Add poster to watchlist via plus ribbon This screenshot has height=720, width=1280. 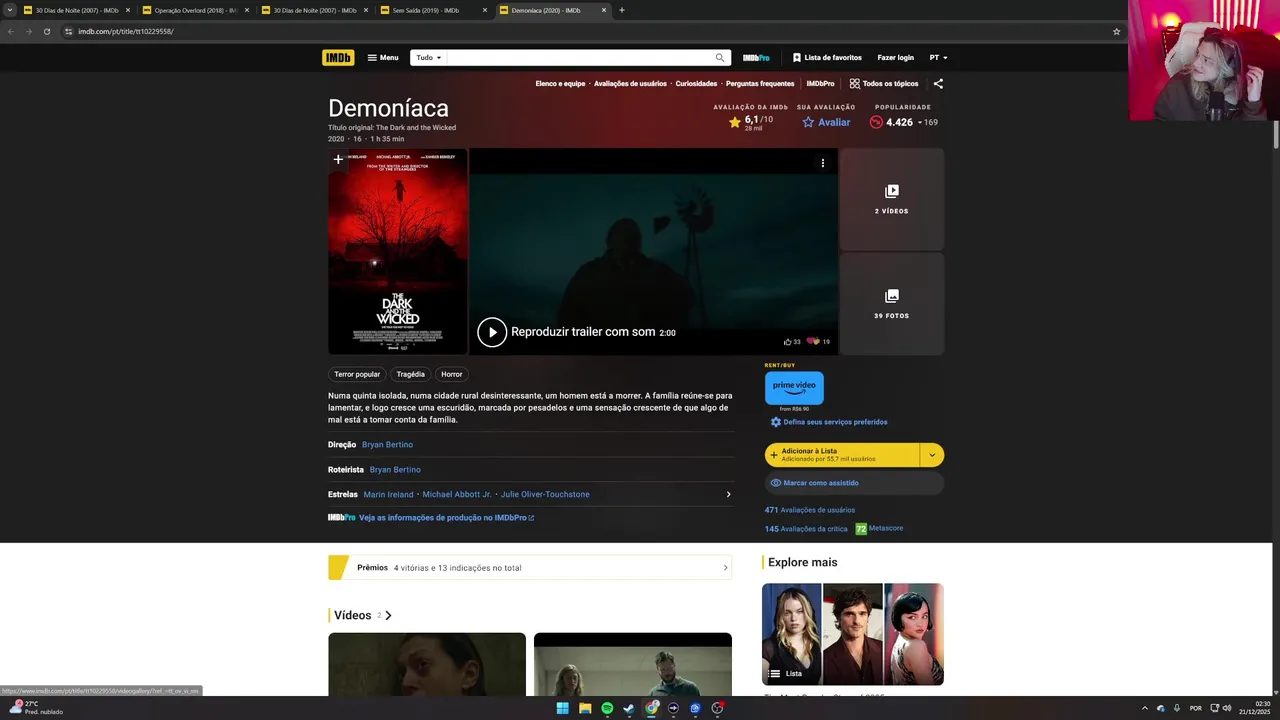coord(338,159)
